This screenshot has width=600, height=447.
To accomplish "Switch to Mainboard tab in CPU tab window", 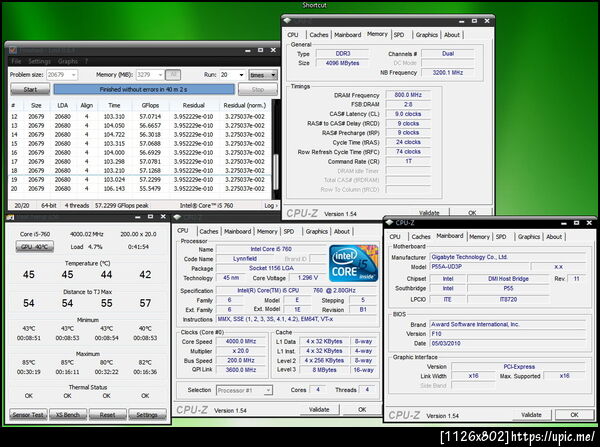I will [x=238, y=232].
